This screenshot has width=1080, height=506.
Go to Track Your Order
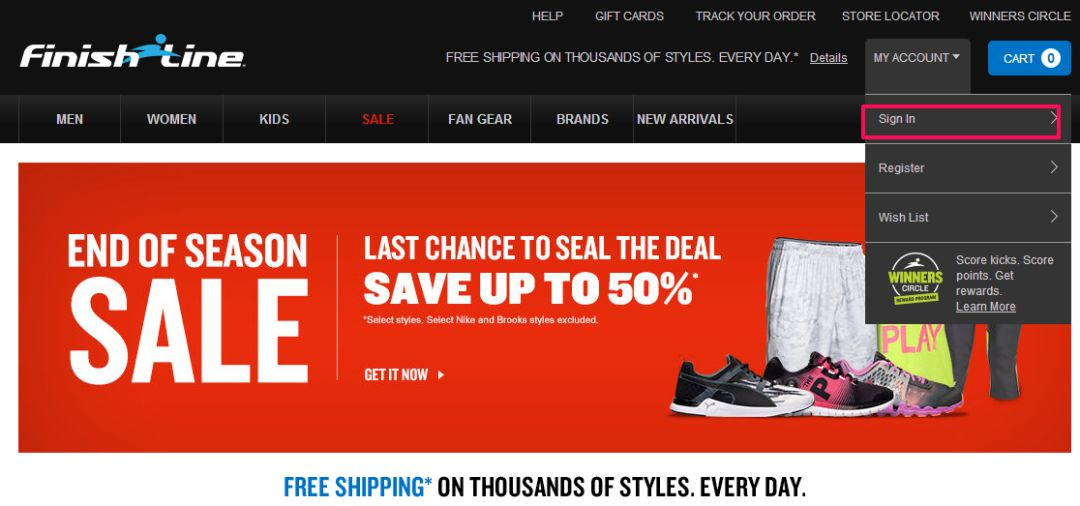[755, 16]
